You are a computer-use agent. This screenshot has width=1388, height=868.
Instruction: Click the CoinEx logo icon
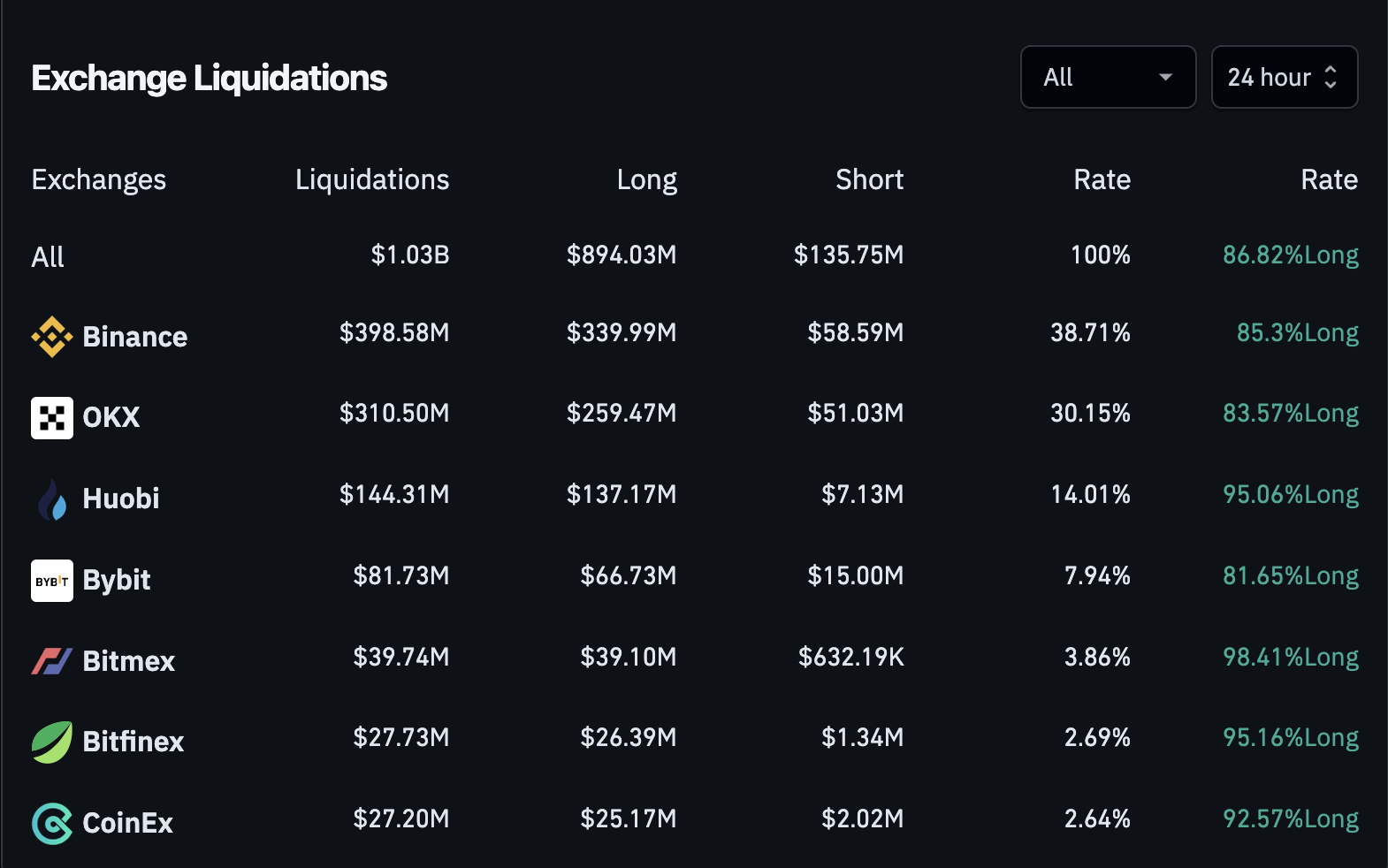(52, 823)
